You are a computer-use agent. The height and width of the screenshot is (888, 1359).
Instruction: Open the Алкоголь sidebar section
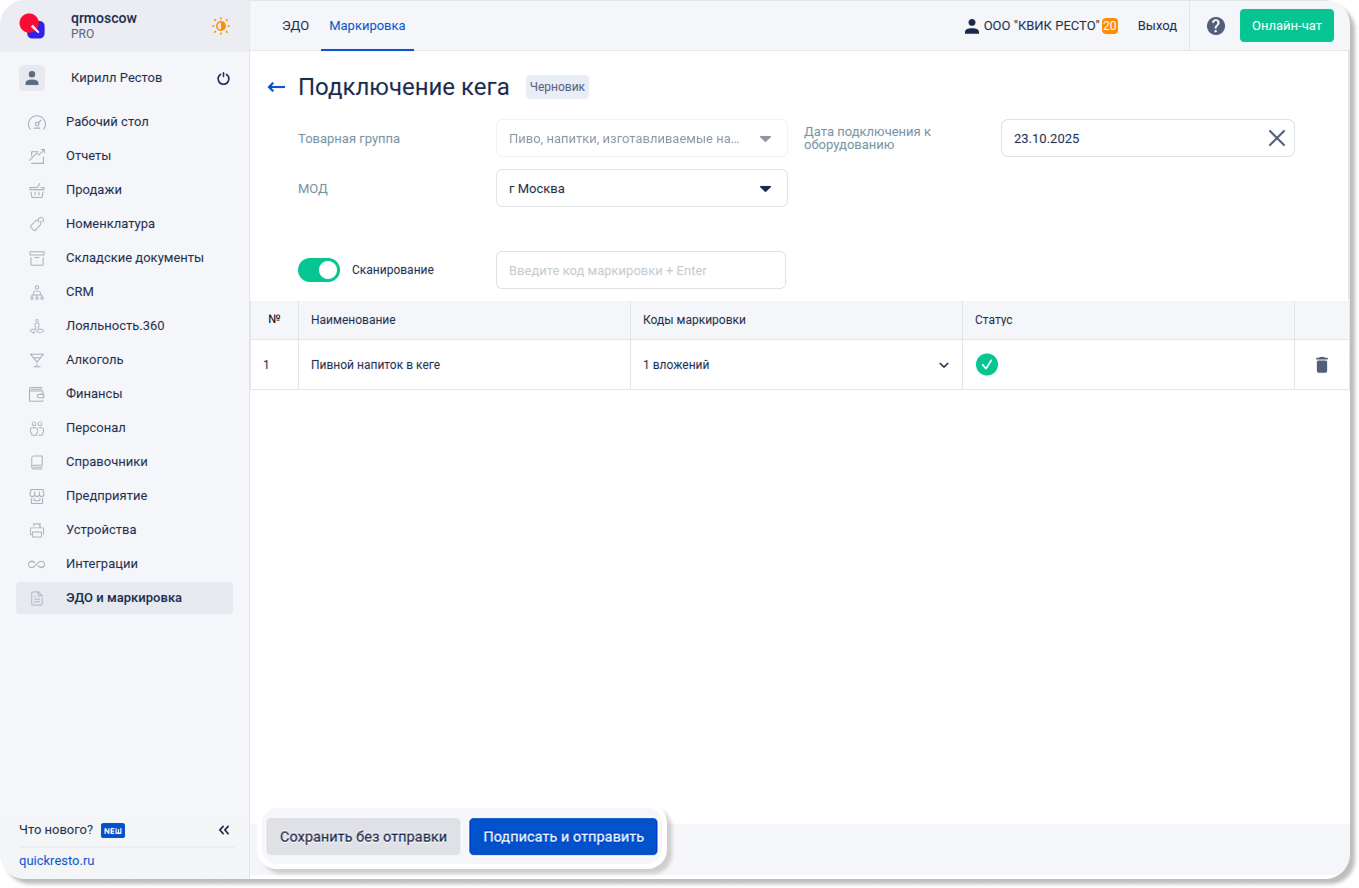[x=94, y=360]
